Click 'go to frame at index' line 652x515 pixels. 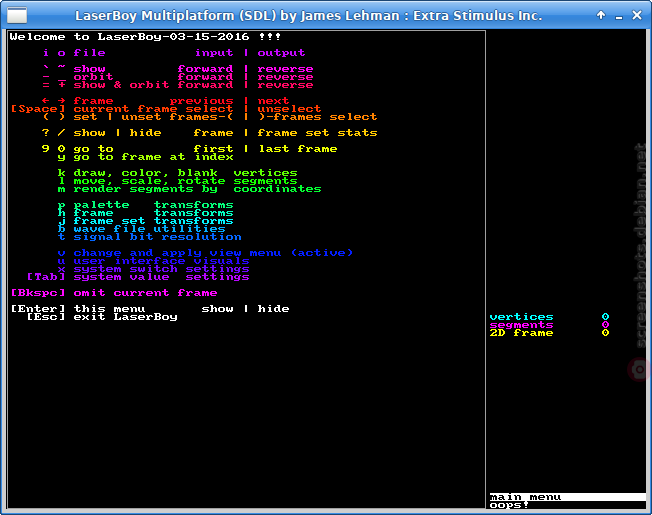pyautogui.click(x=145, y=157)
